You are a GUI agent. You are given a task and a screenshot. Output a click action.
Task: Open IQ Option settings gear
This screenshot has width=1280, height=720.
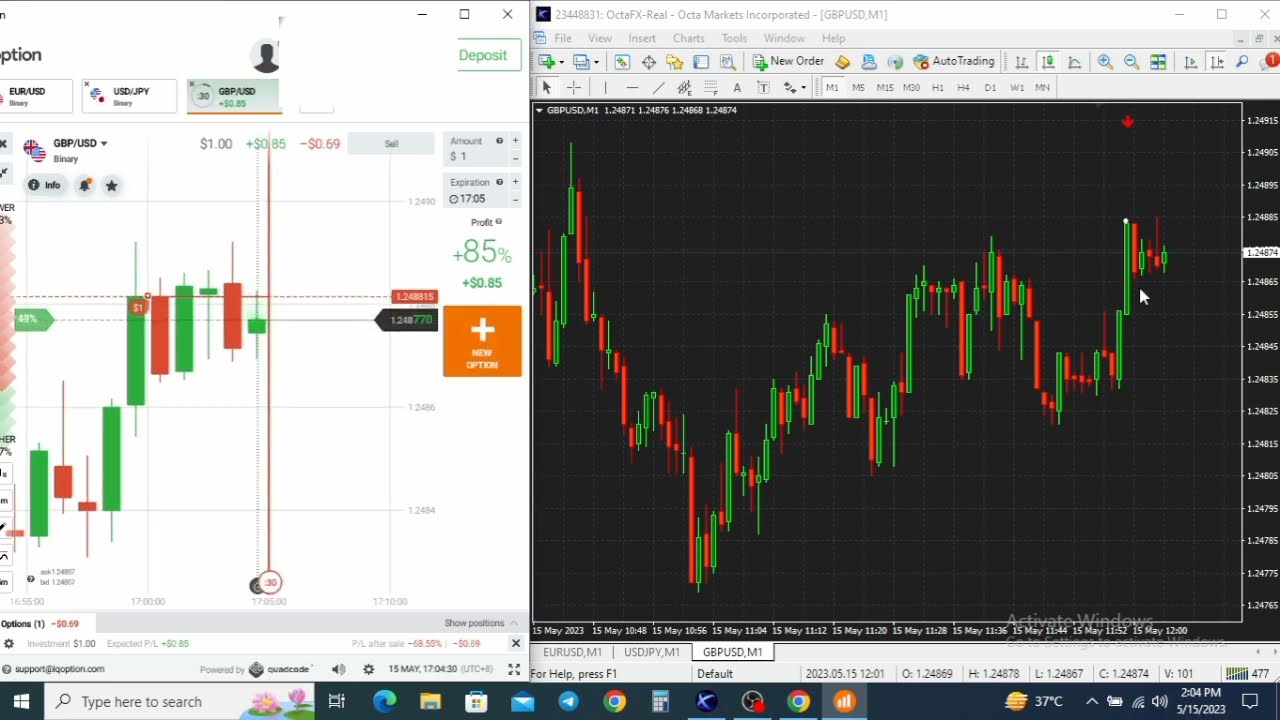pyautogui.click(x=369, y=670)
